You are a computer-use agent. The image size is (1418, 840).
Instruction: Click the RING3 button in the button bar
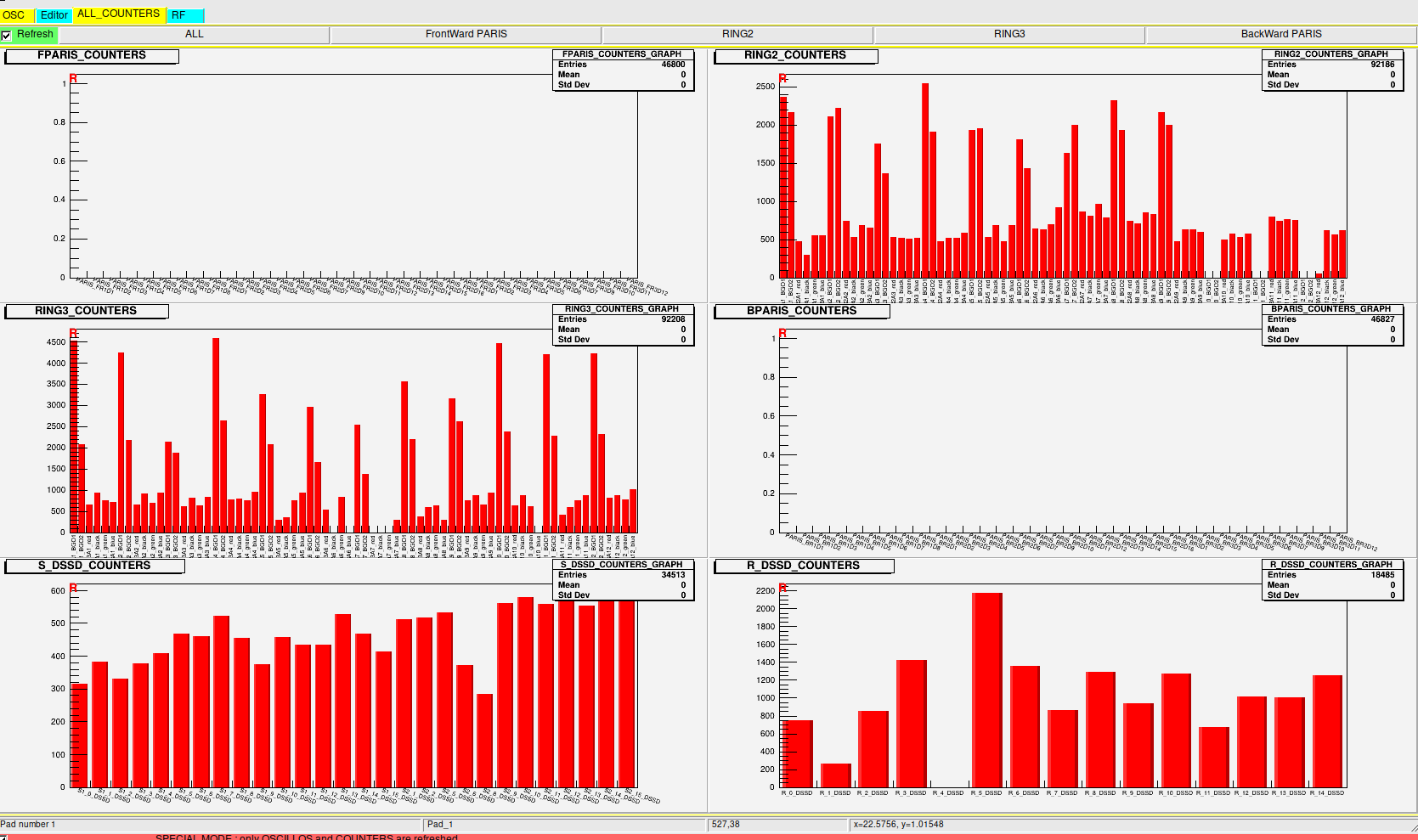(1009, 34)
